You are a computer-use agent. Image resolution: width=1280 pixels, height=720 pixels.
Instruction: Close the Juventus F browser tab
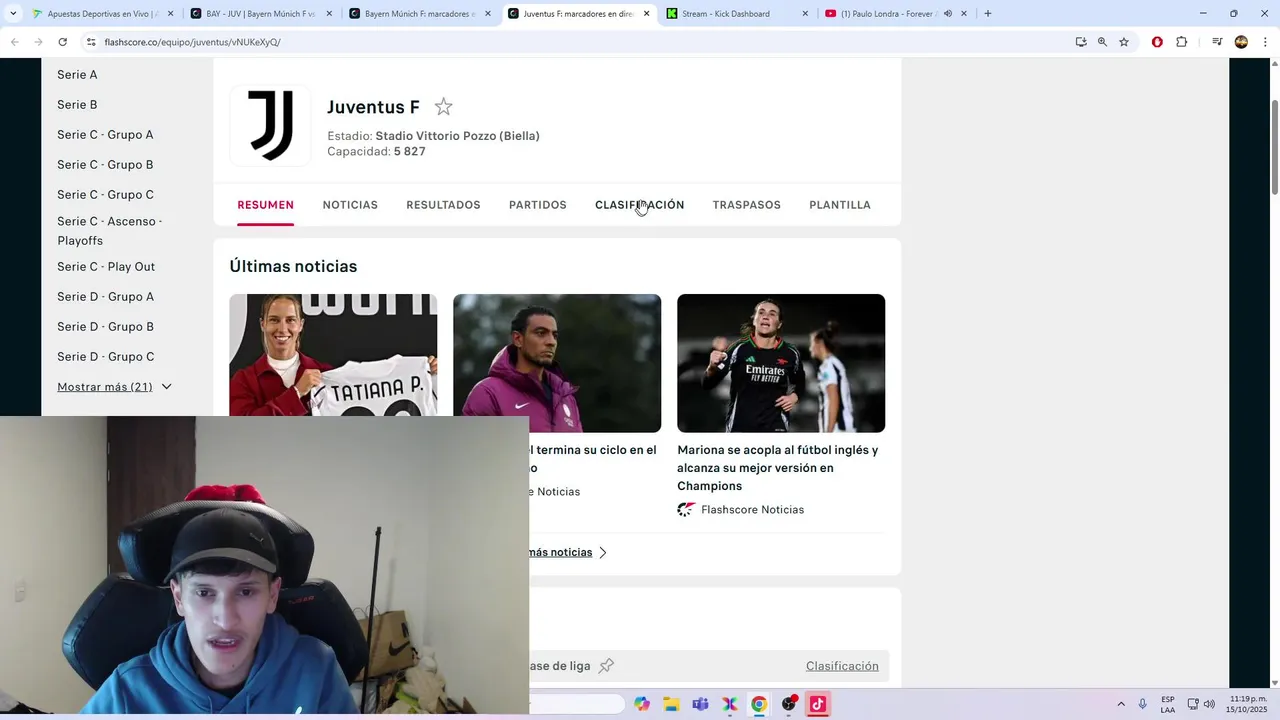click(x=646, y=14)
